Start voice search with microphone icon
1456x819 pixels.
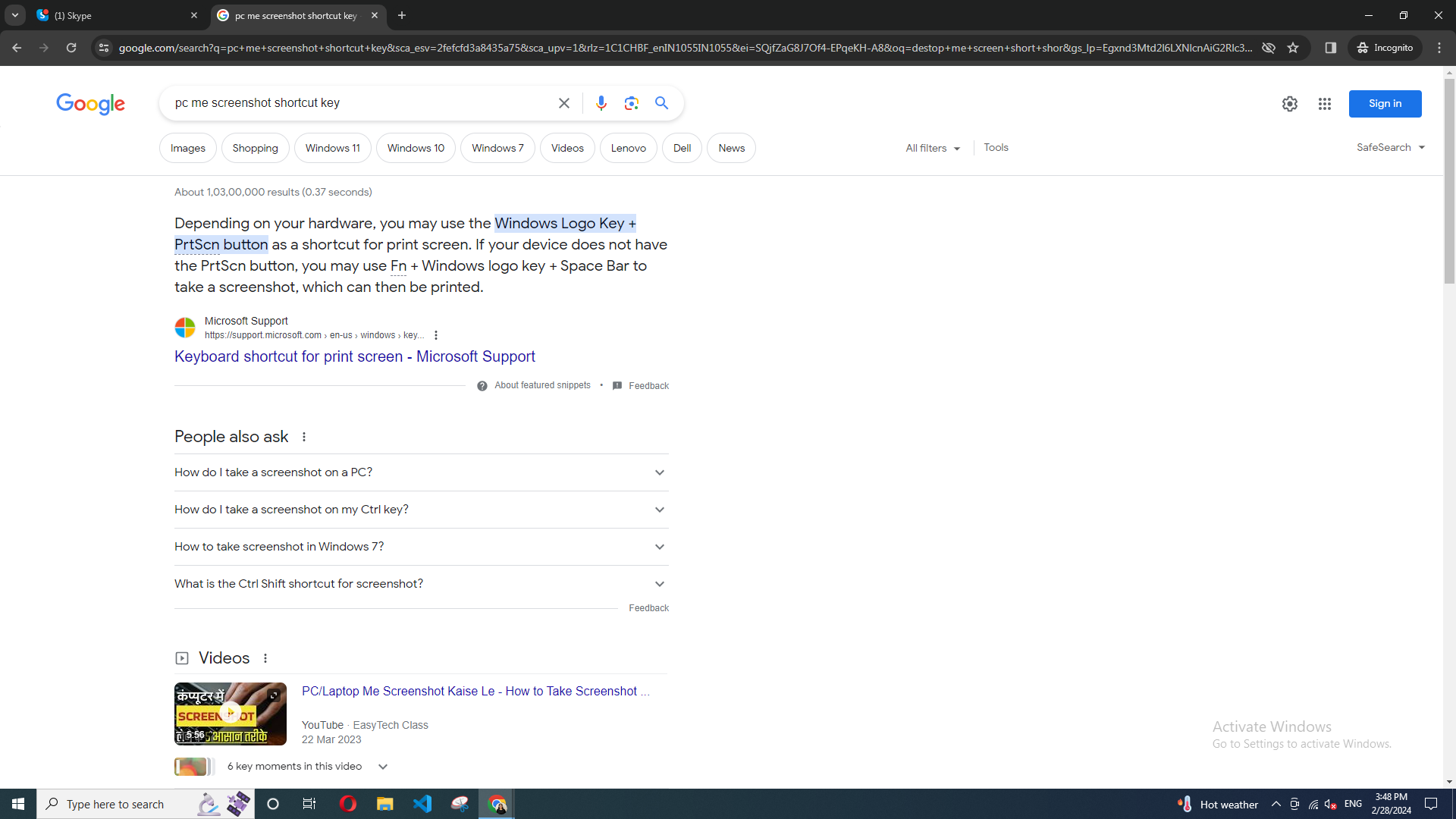(601, 103)
